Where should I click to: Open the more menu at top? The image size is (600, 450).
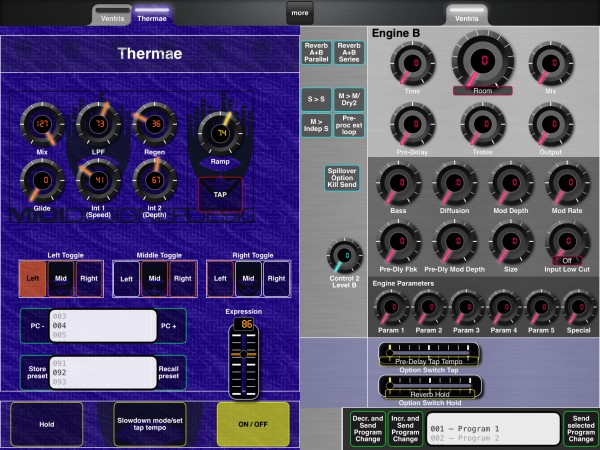click(x=300, y=13)
